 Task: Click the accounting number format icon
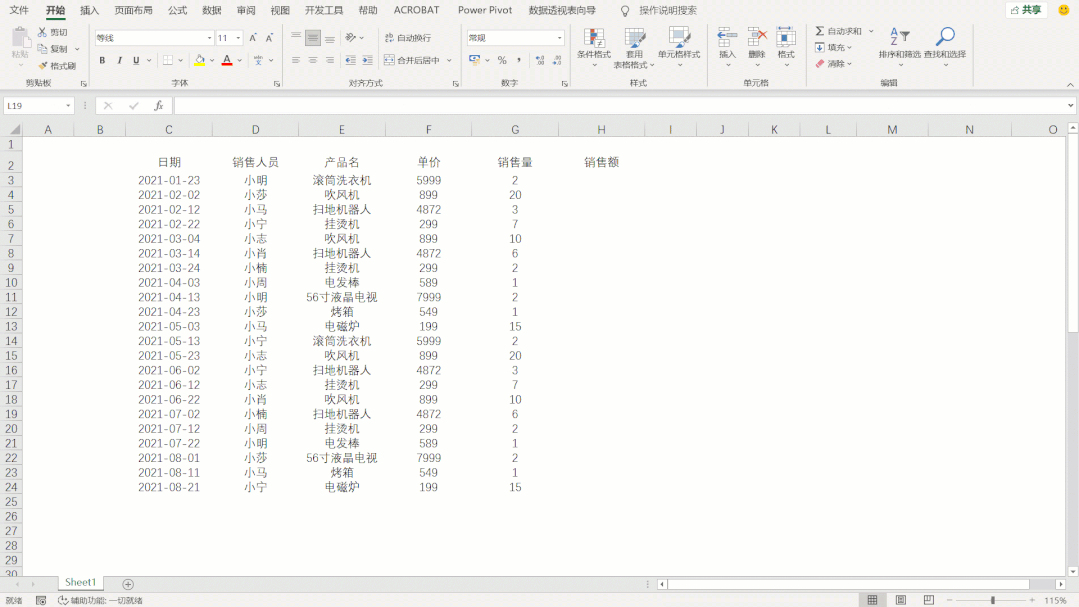475,61
